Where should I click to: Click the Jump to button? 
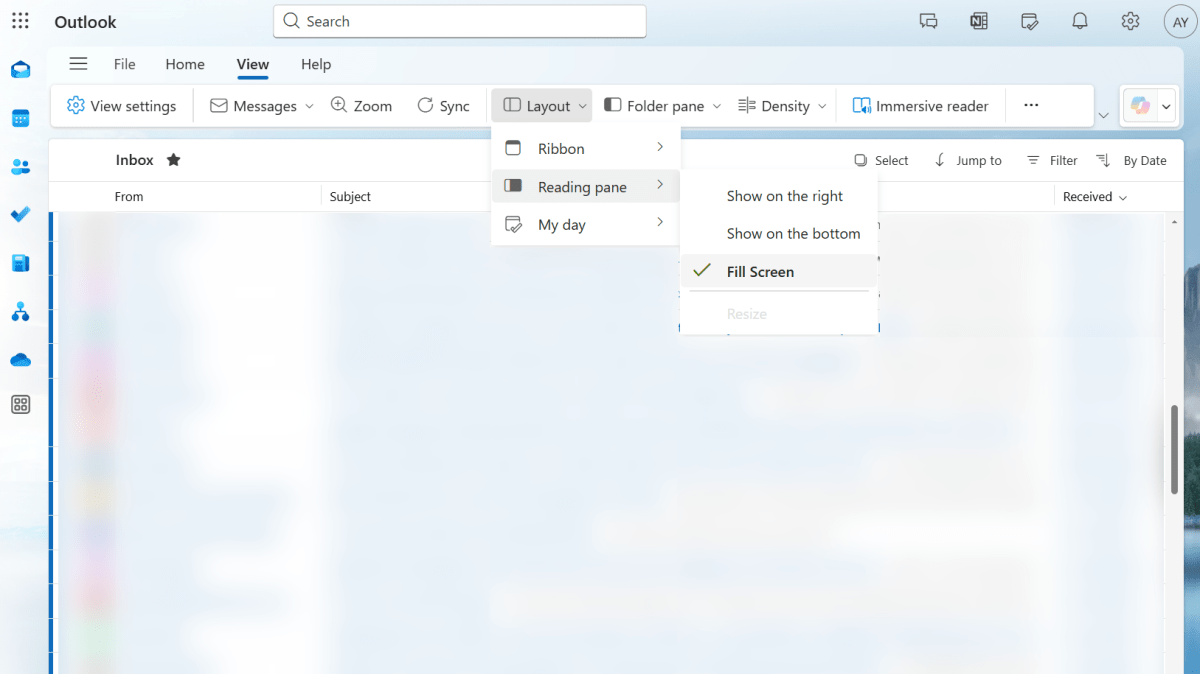coord(968,160)
